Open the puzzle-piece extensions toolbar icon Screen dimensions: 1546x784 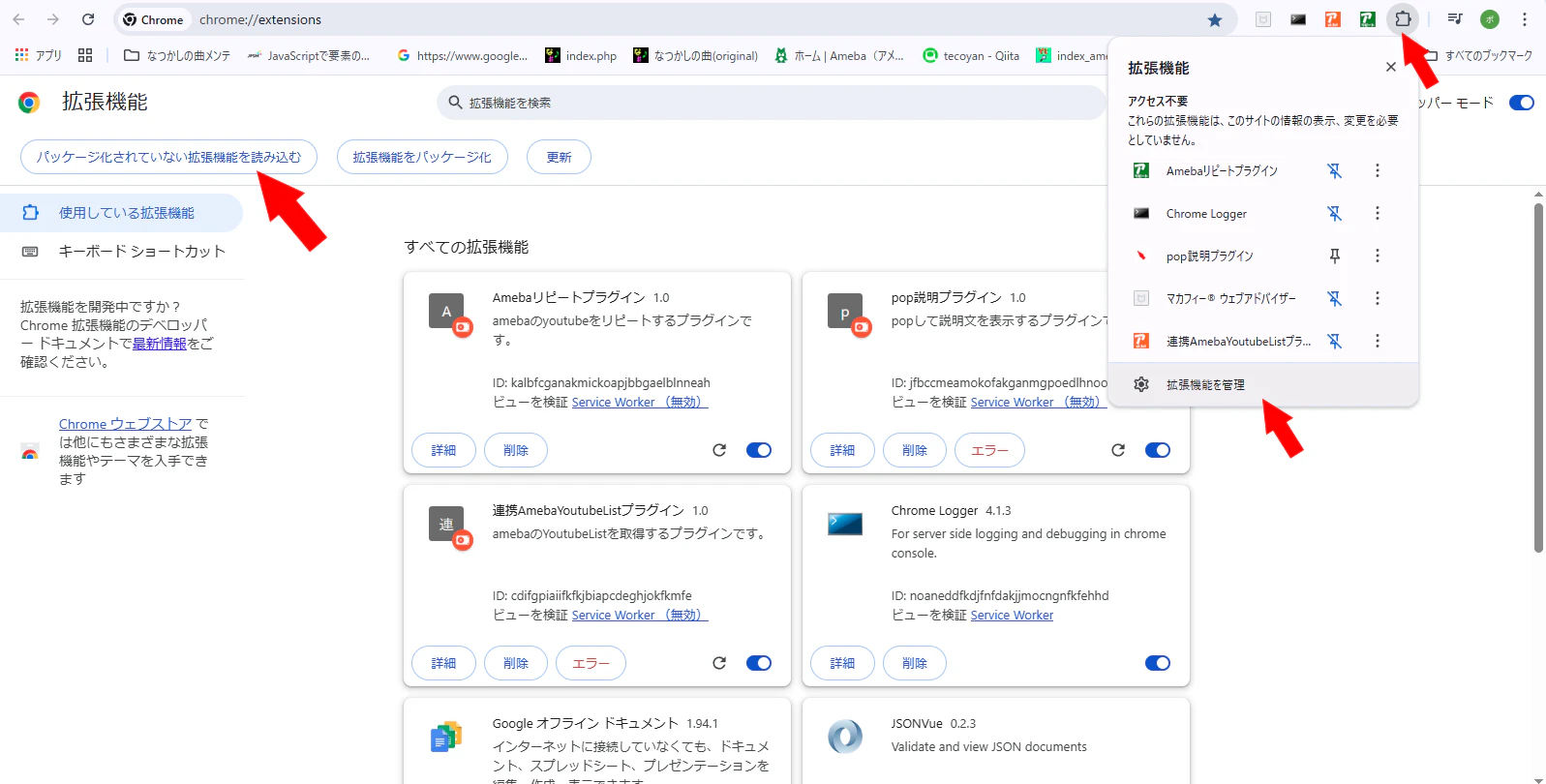tap(1403, 18)
